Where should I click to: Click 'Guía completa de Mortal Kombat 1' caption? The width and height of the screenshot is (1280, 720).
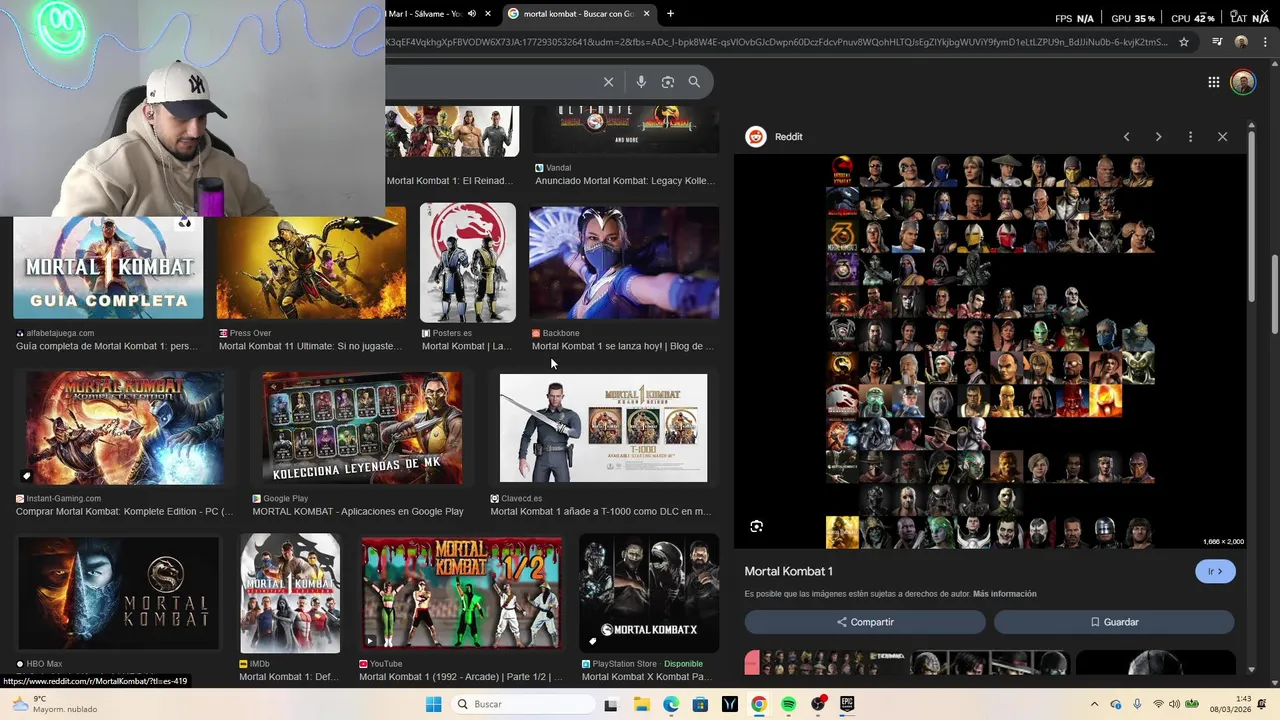[x=107, y=346]
